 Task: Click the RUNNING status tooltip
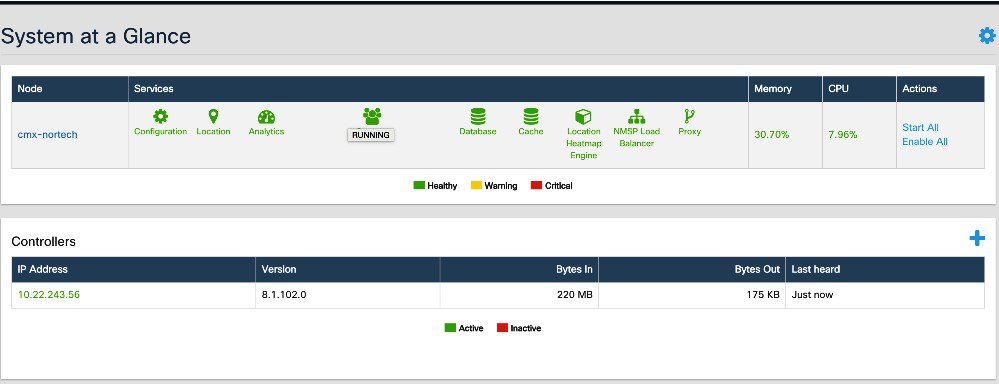371,135
